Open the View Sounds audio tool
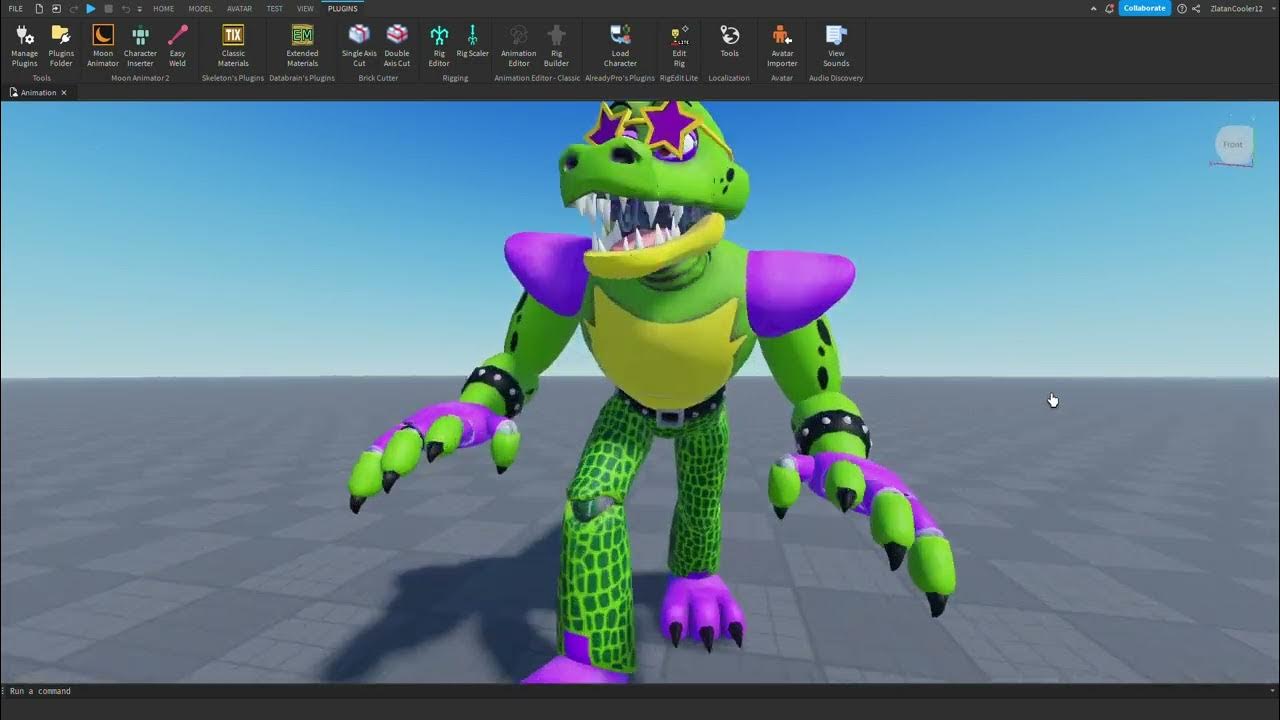This screenshot has width=1280, height=720. pyautogui.click(x=836, y=46)
